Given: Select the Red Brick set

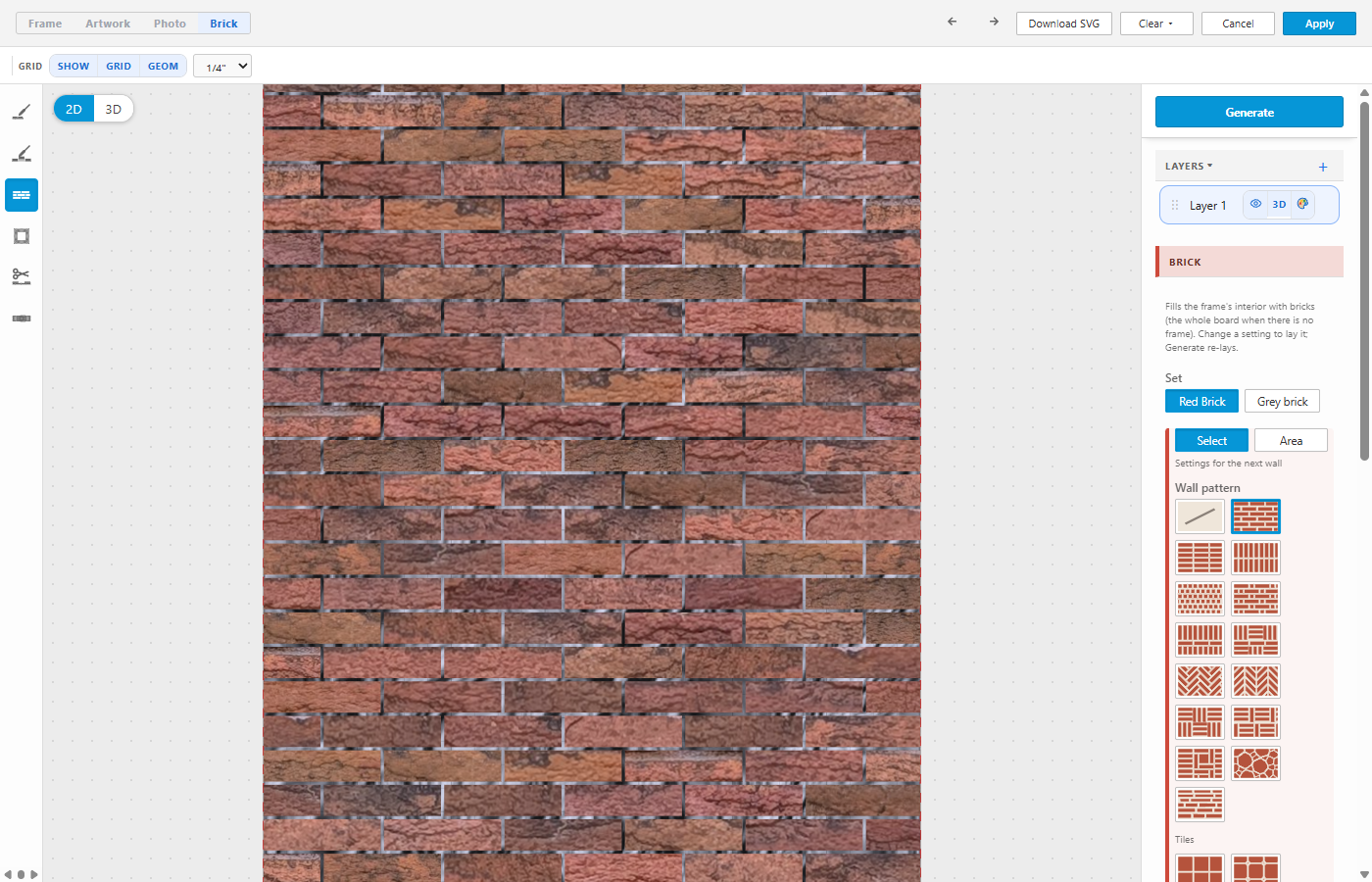Looking at the screenshot, I should point(1202,402).
